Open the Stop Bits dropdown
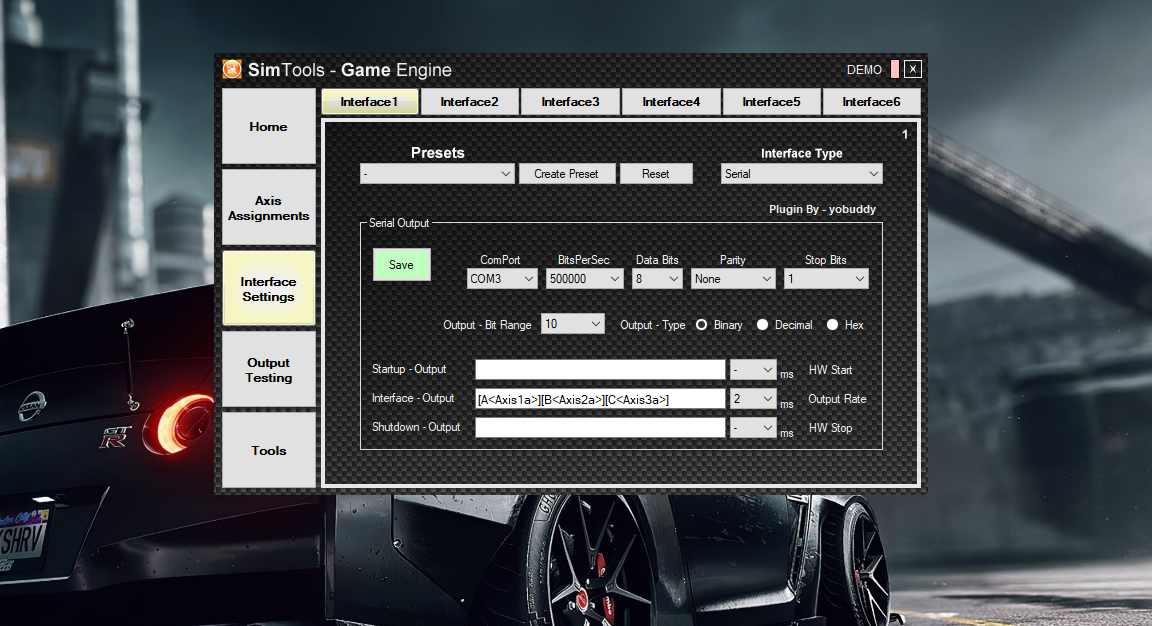The height and width of the screenshot is (626, 1152). (826, 279)
